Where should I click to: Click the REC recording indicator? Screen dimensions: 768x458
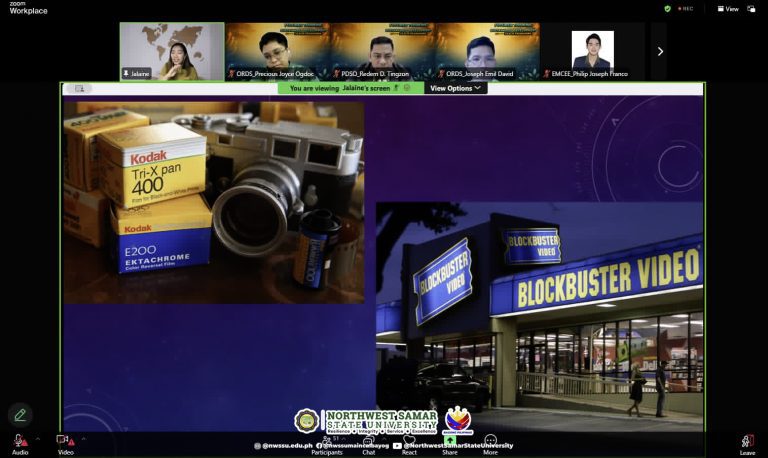pyautogui.click(x=685, y=9)
